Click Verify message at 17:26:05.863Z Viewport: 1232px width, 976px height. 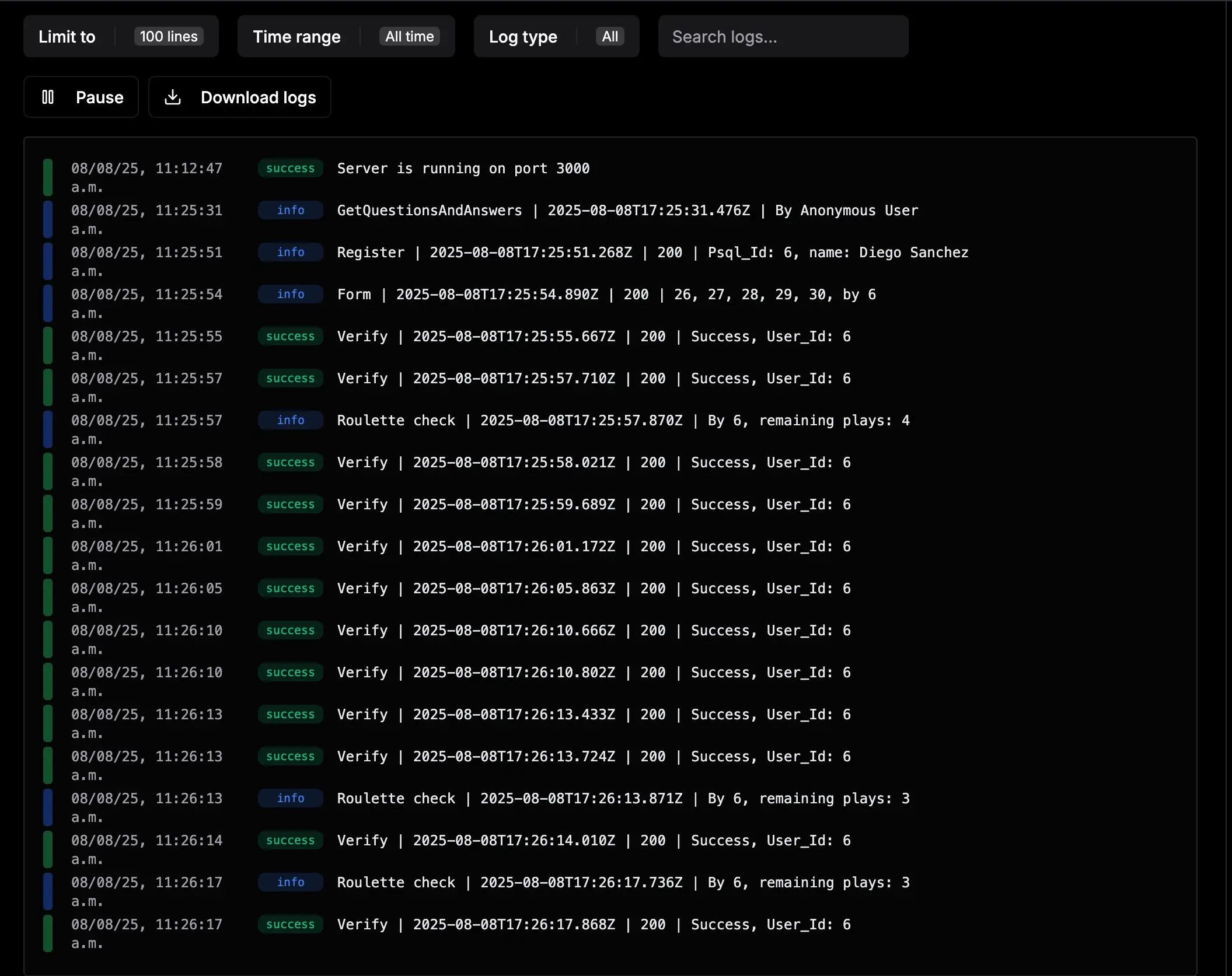[x=594, y=589]
